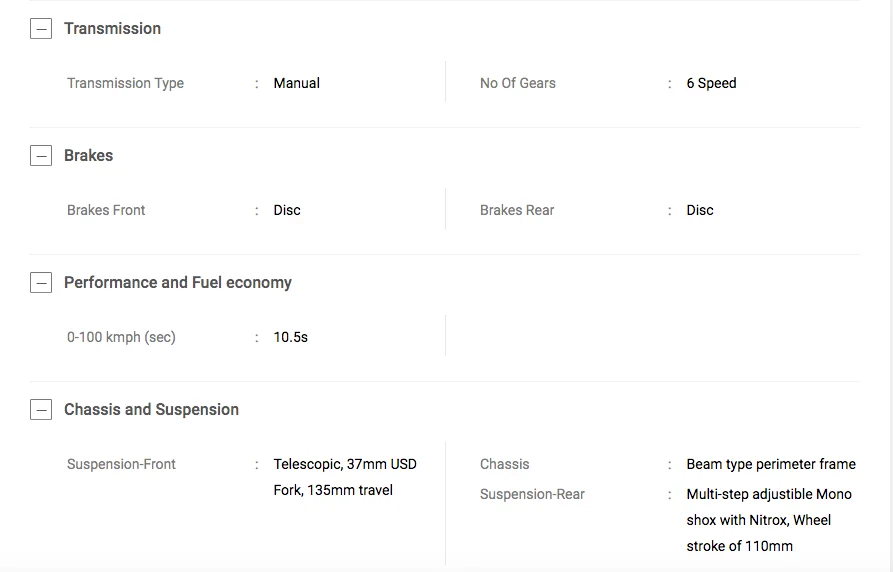Collapse Performance and Fuel economy minus icon
893x572 pixels.
[41, 283]
